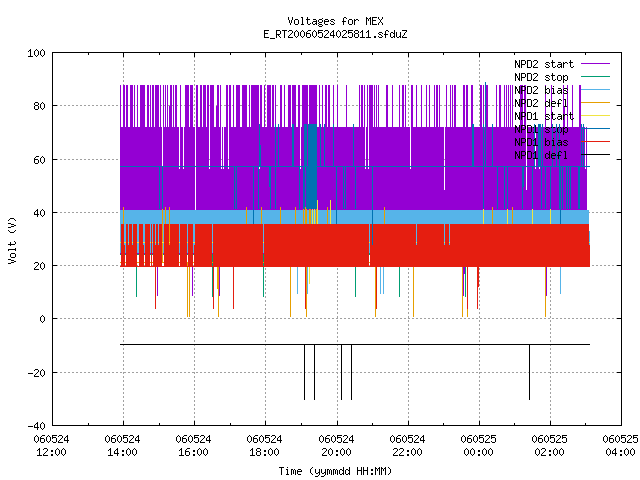Click the x-axis time label '22:00'
640x480 pixels.
point(407,453)
